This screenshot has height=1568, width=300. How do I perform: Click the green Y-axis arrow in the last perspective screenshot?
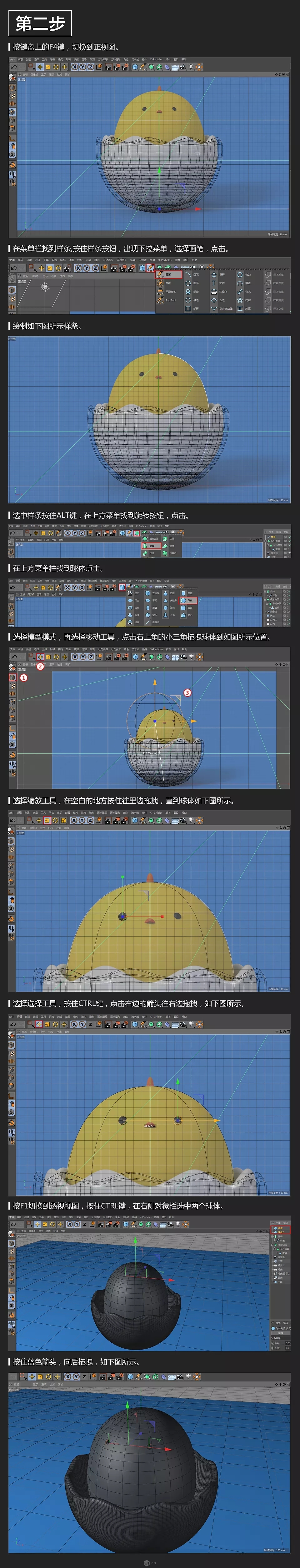point(128,1404)
